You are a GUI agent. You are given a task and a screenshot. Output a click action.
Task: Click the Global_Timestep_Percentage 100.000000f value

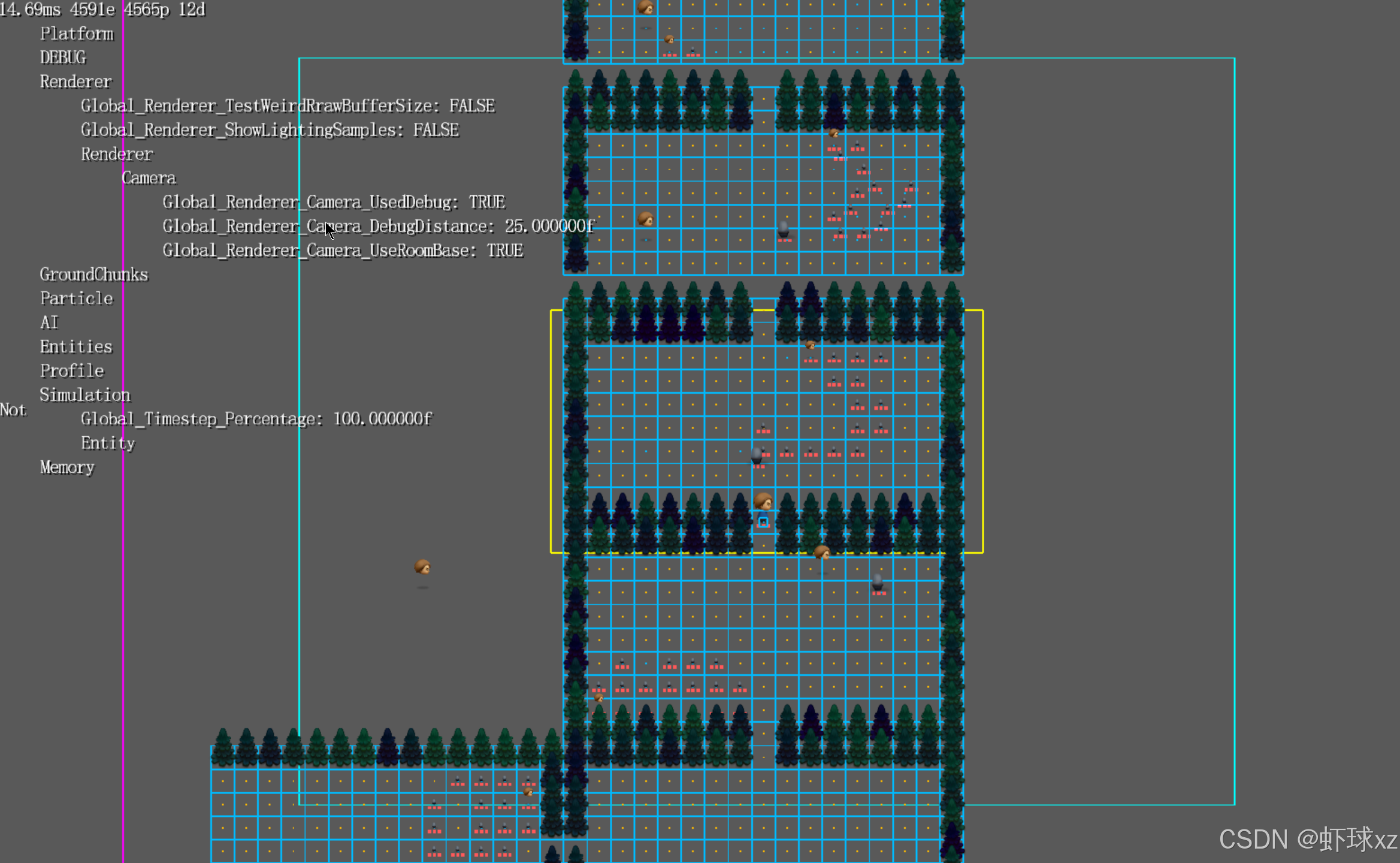(x=382, y=419)
